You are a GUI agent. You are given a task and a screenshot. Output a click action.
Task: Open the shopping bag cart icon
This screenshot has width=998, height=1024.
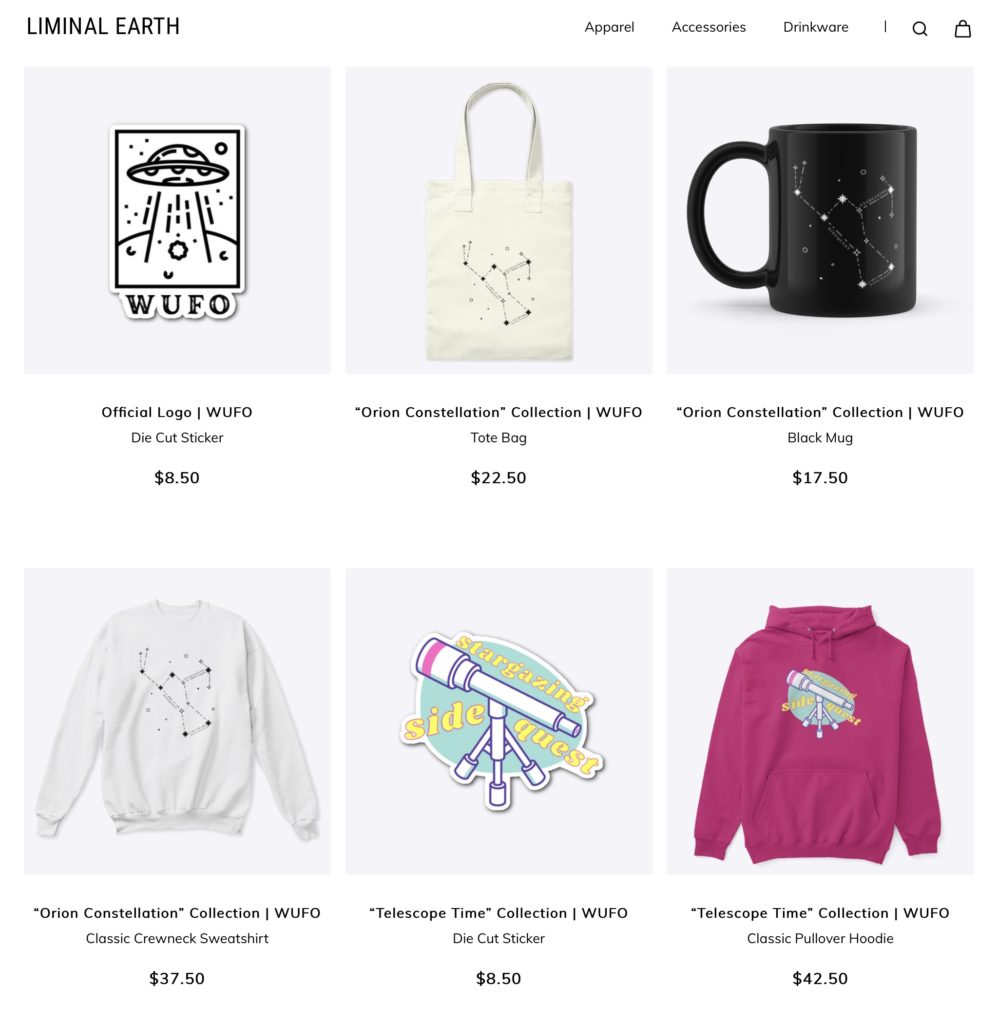[963, 28]
